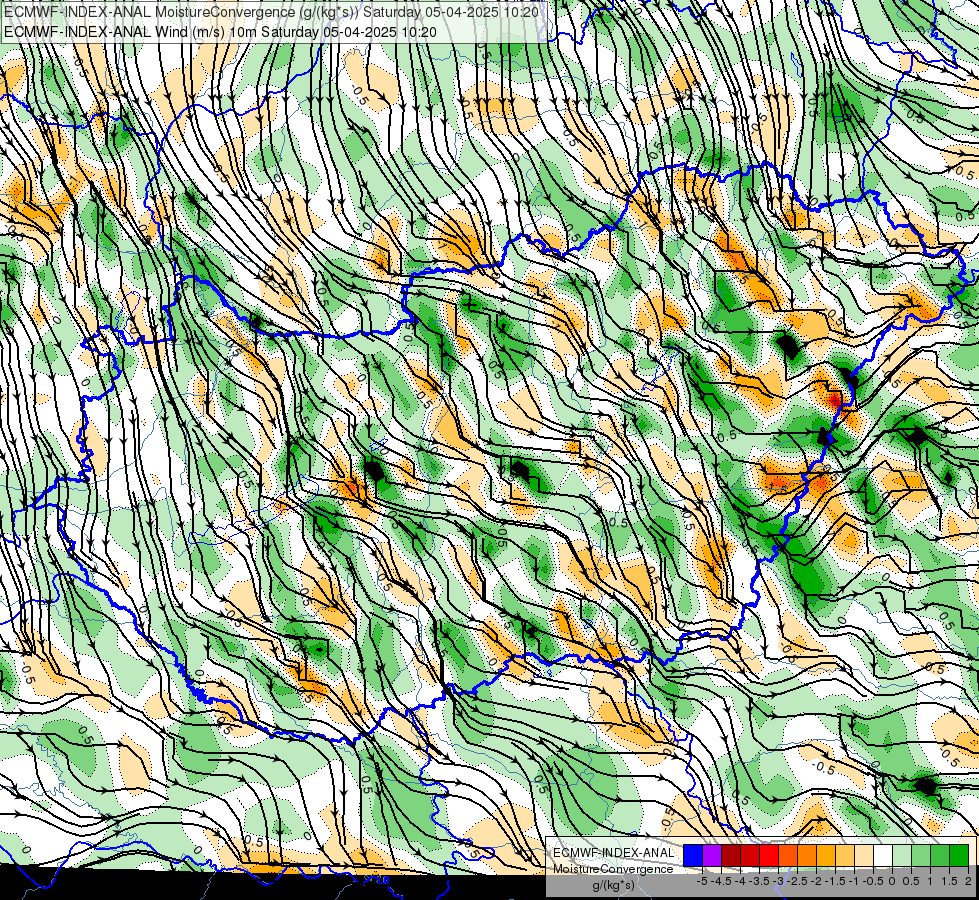Click the MoistureConvergence title line at top
Screen dimensions: 979x900
click(272, 12)
